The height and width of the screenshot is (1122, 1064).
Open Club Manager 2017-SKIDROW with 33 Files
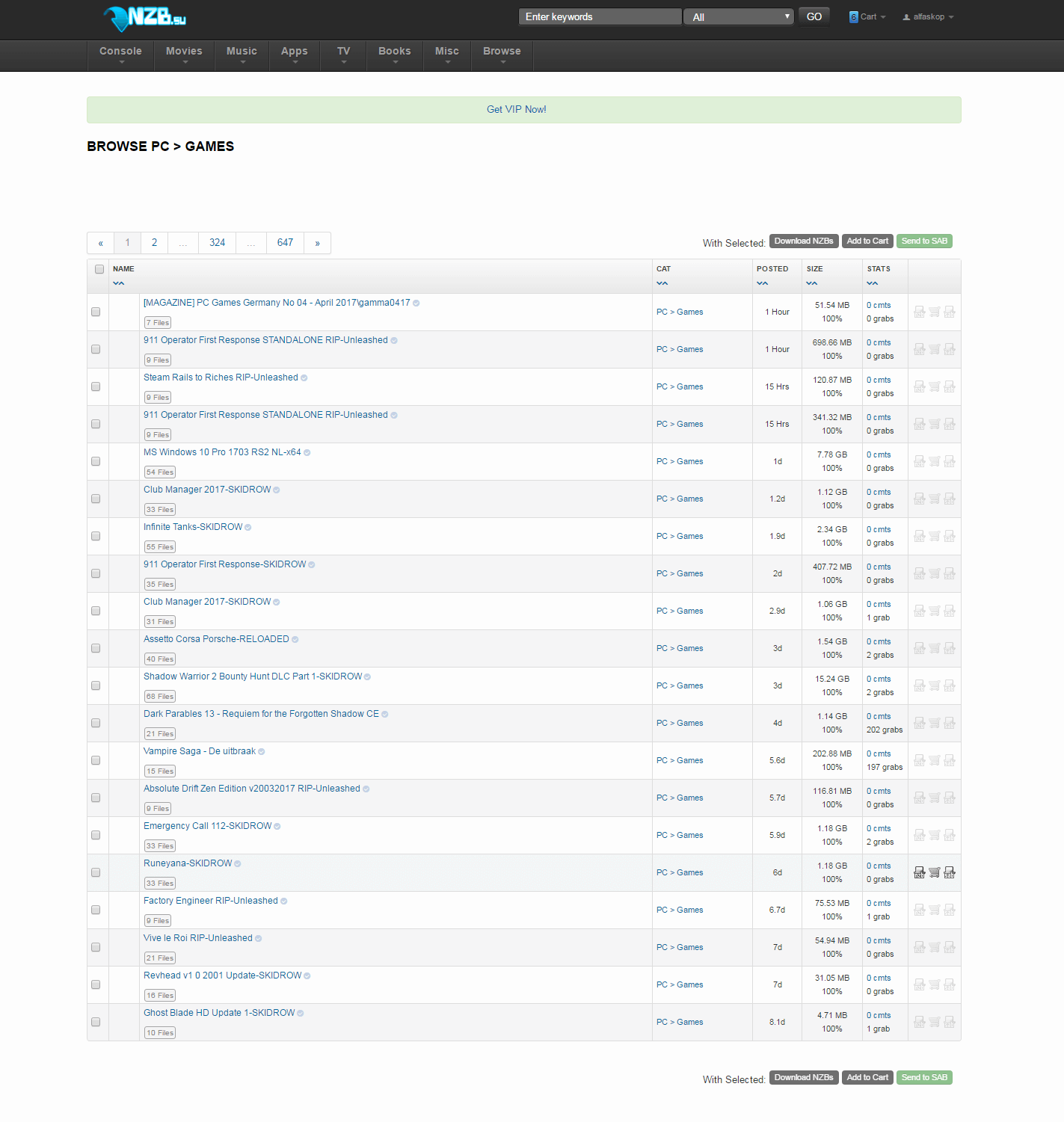[207, 490]
